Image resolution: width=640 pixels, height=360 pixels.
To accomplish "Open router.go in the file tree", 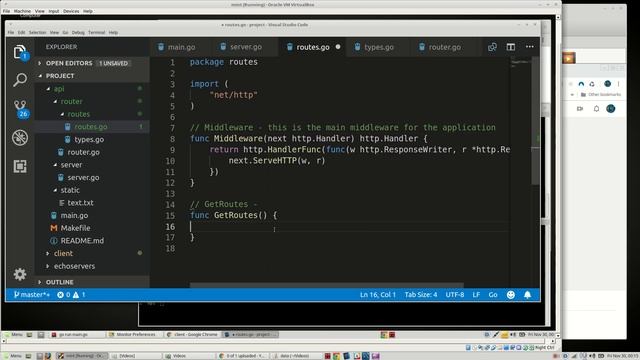I will click(x=83, y=152).
